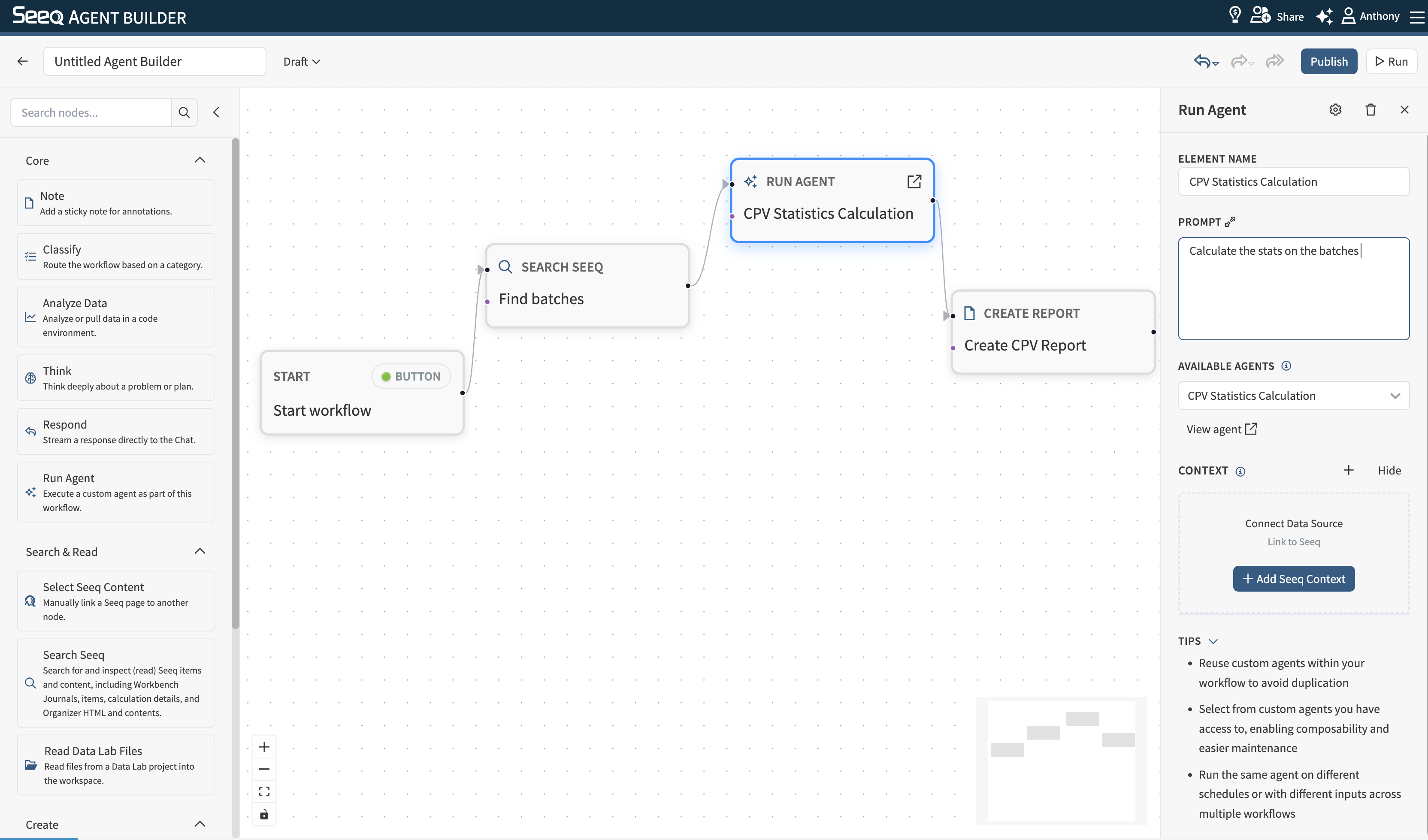Select the Classify node from Core
The height and width of the screenshot is (840, 1428).
[x=115, y=257]
